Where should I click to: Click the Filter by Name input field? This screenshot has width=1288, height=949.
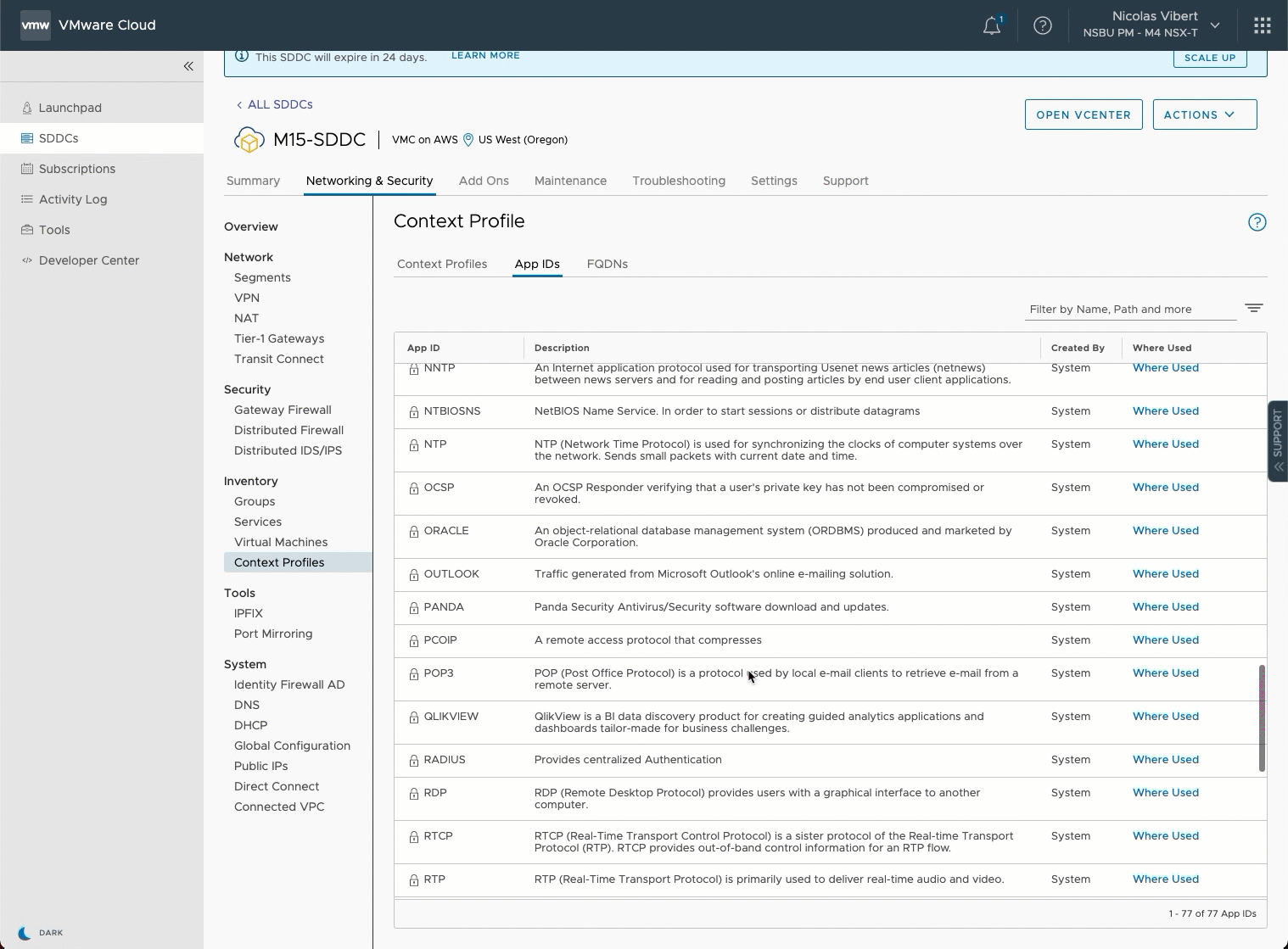tap(1128, 310)
